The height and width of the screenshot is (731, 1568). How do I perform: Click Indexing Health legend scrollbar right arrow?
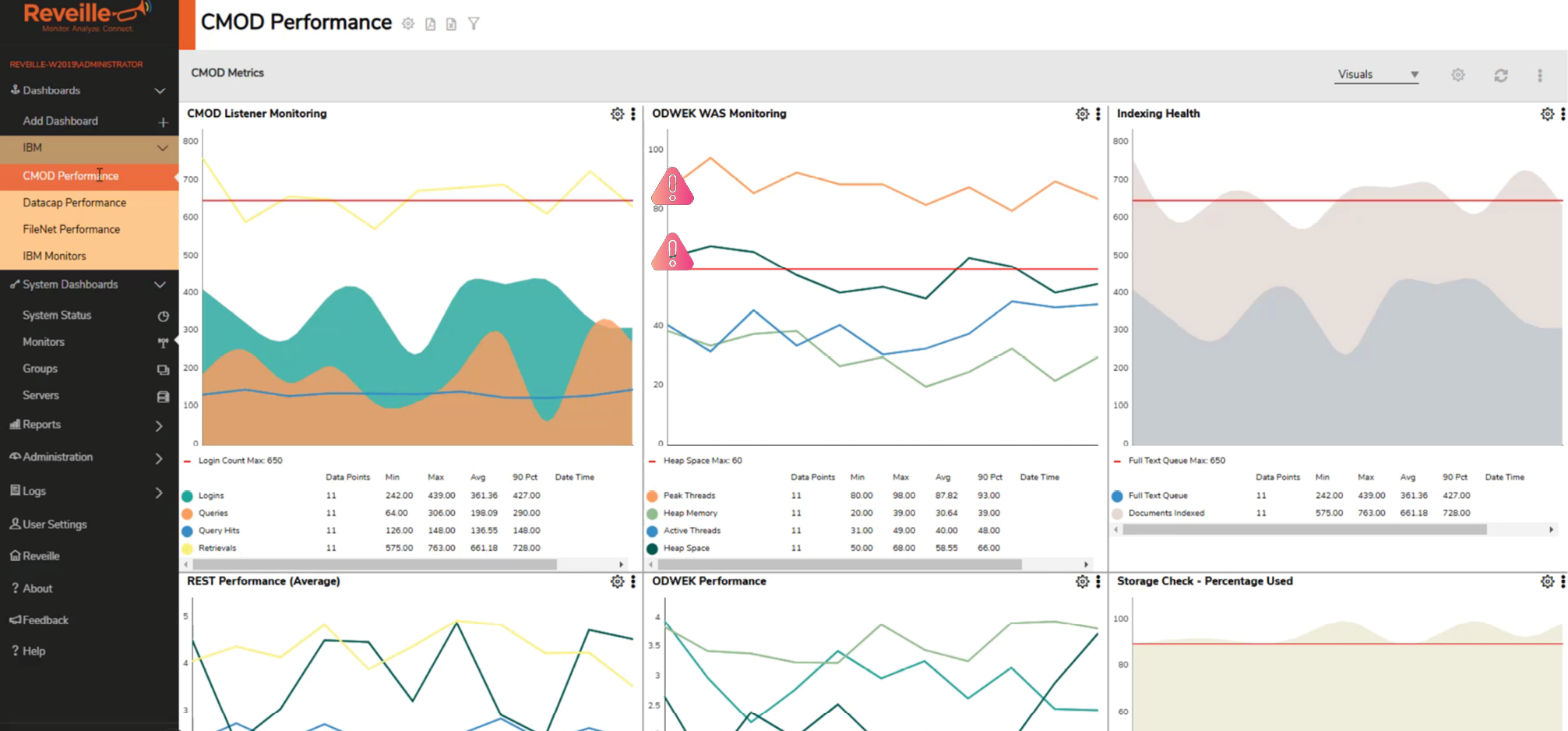click(x=1551, y=530)
